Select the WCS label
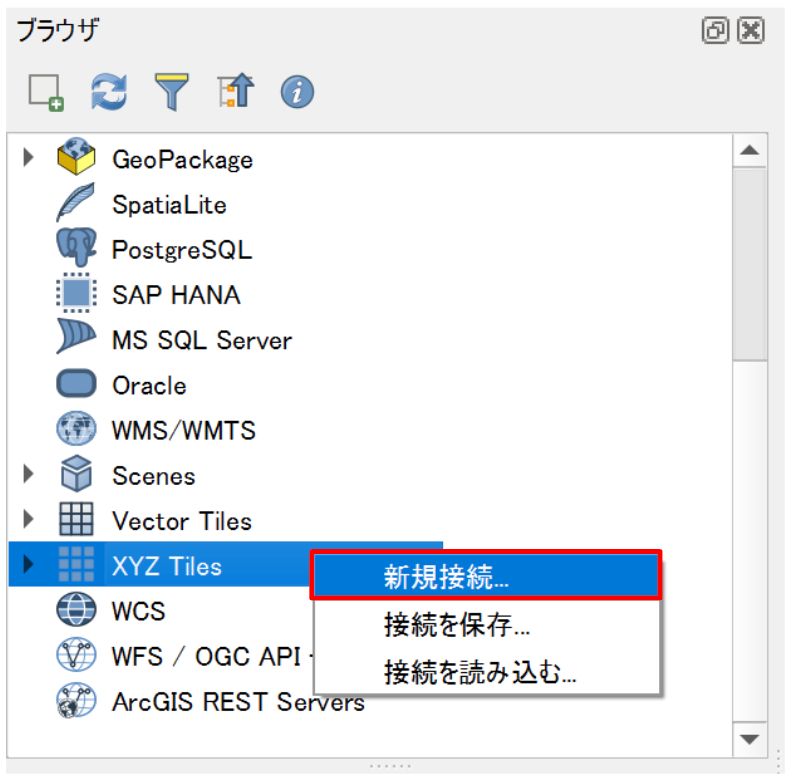This screenshot has height=776, width=796. (x=139, y=612)
